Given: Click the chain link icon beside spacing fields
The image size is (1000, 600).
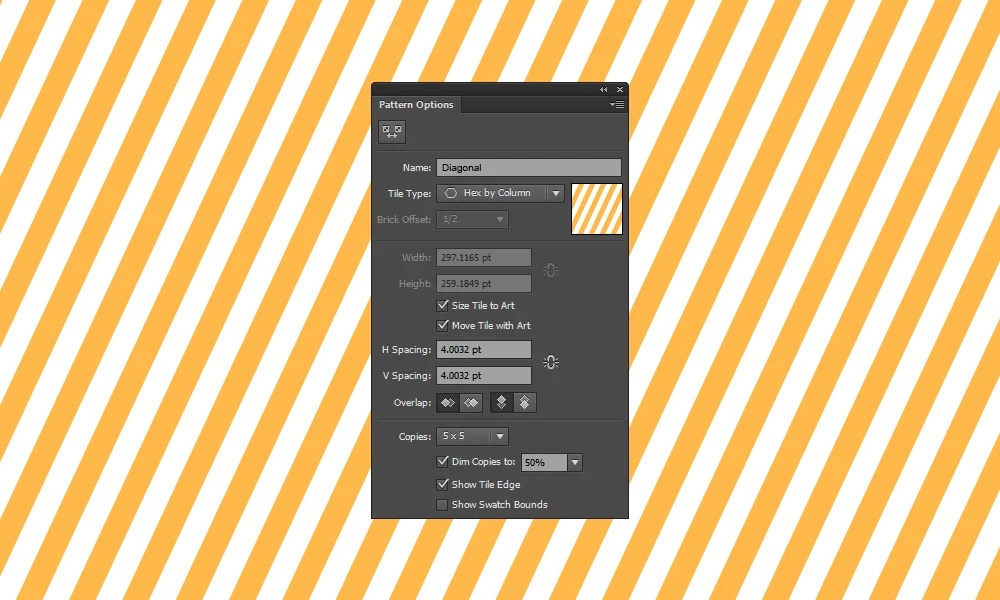Looking at the screenshot, I should point(551,362).
